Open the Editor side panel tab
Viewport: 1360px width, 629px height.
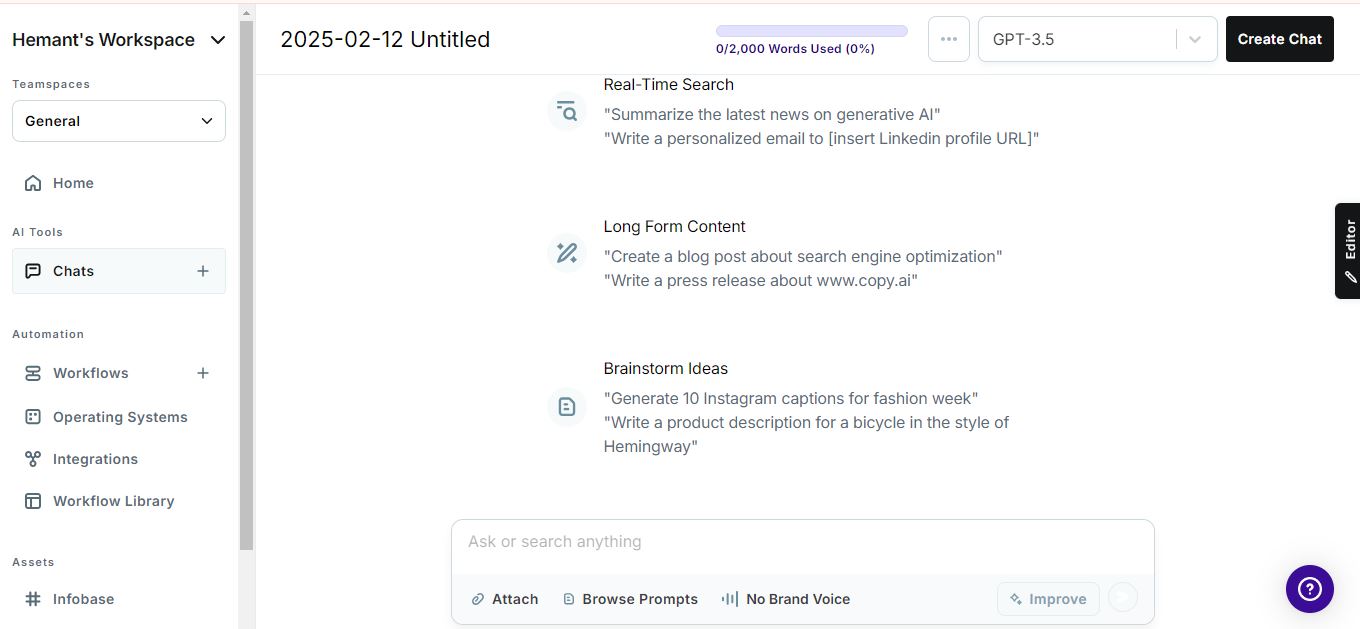point(1348,250)
